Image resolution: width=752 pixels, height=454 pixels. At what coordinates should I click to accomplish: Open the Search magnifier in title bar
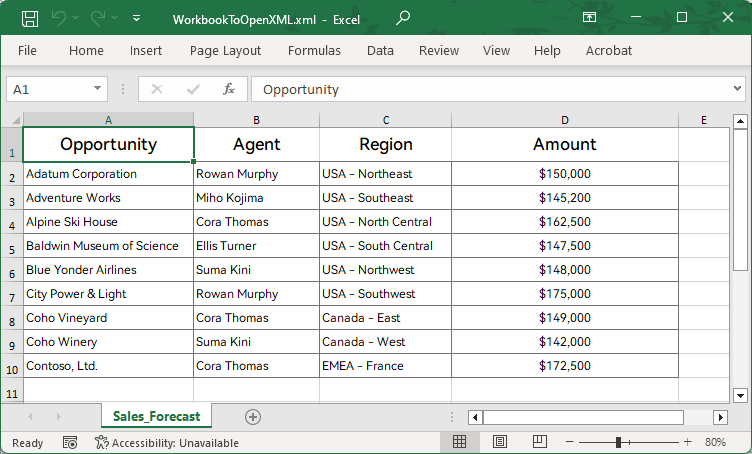tap(403, 18)
